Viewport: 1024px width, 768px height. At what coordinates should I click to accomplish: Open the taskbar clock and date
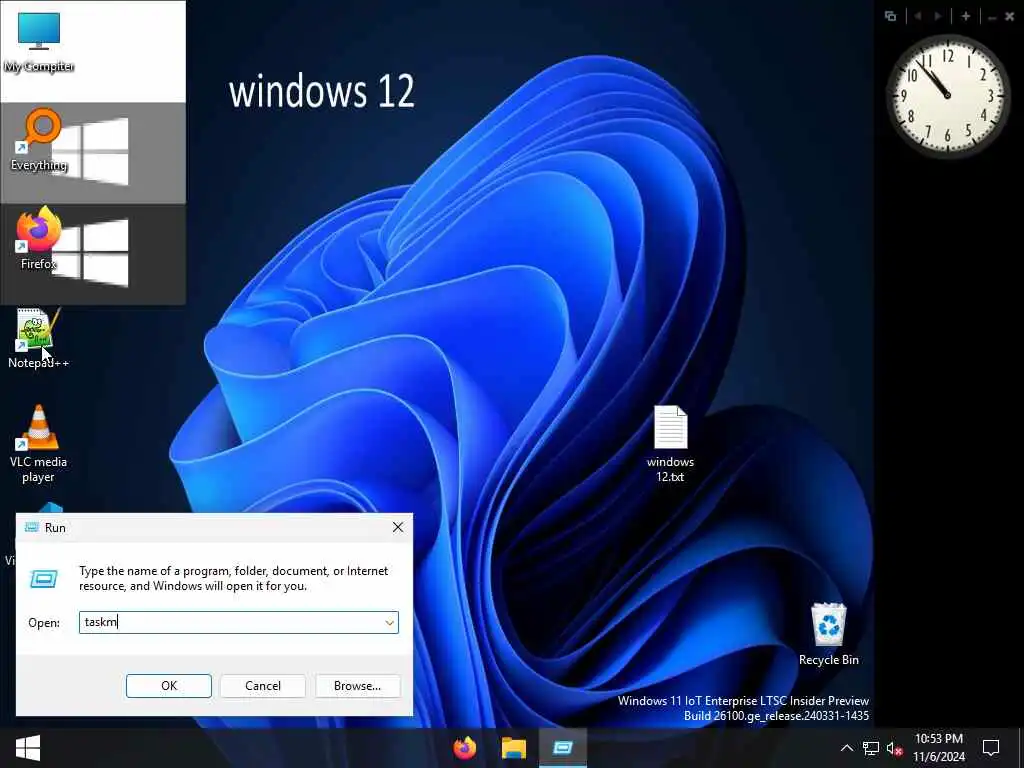click(938, 748)
